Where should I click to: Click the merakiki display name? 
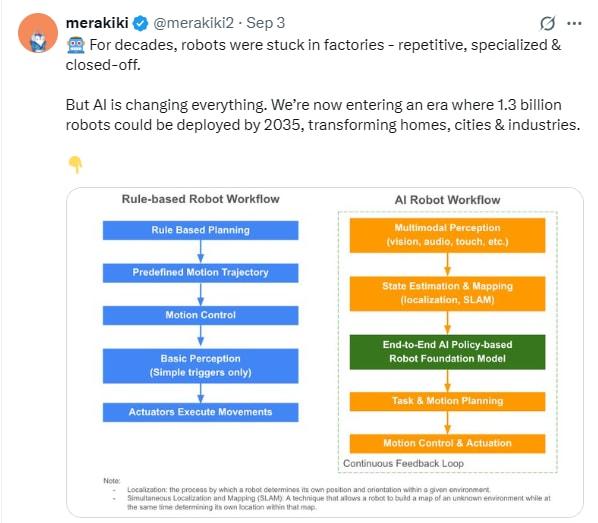pos(97,23)
